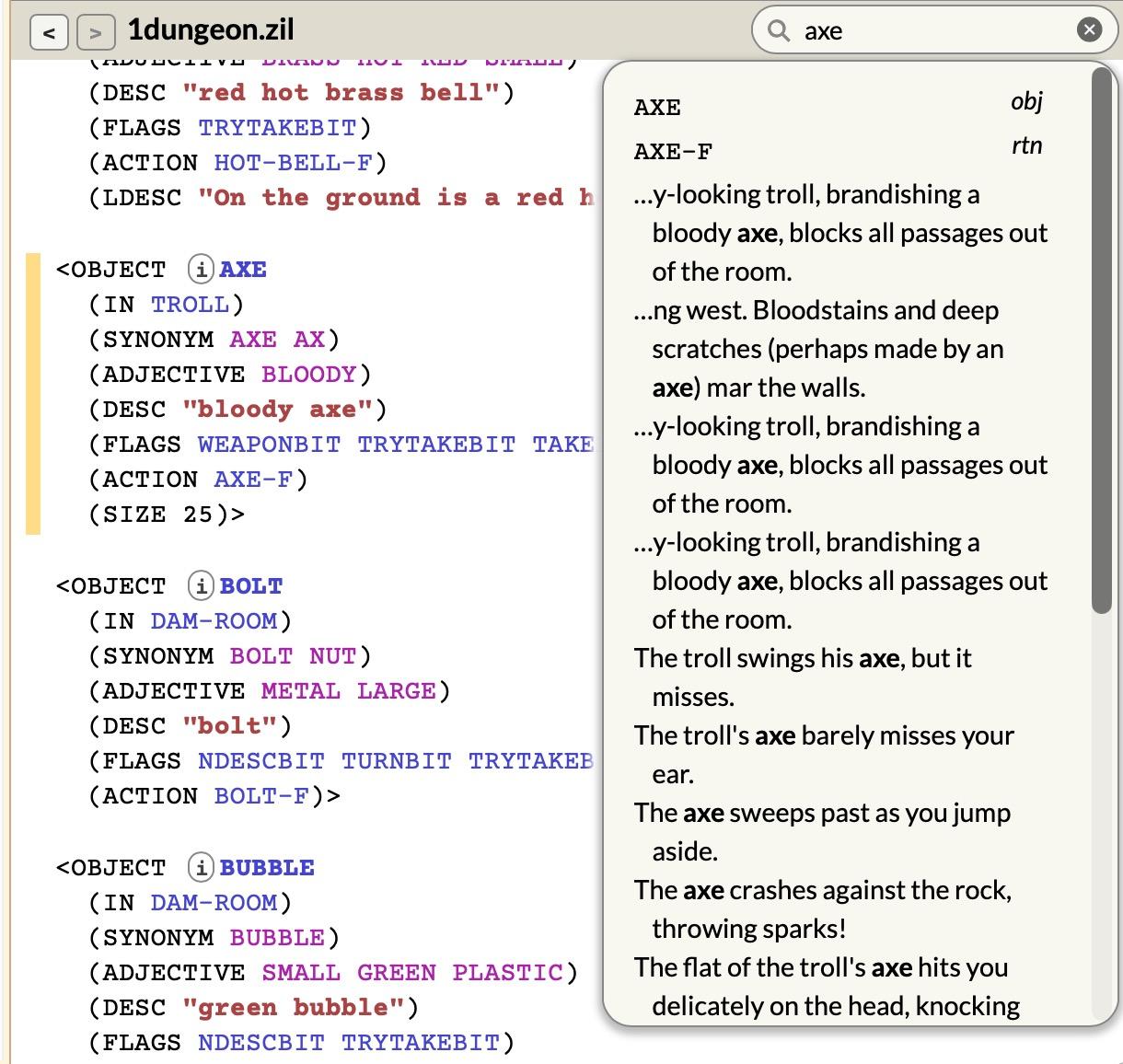Screen dimensions: 1123x1064
Task: Go forward with the right arrow button
Action: [x=94, y=34]
